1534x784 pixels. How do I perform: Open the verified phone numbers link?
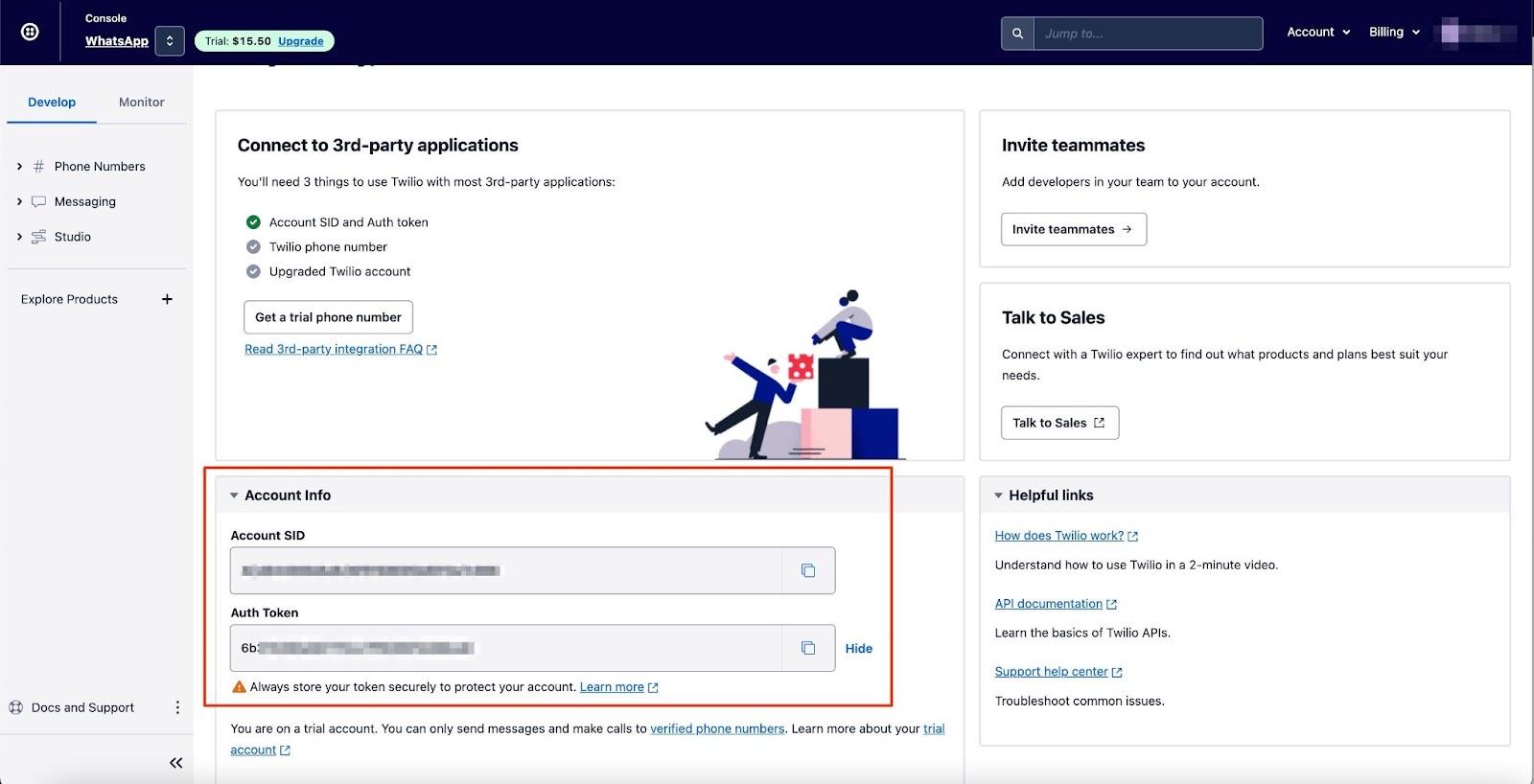716,729
